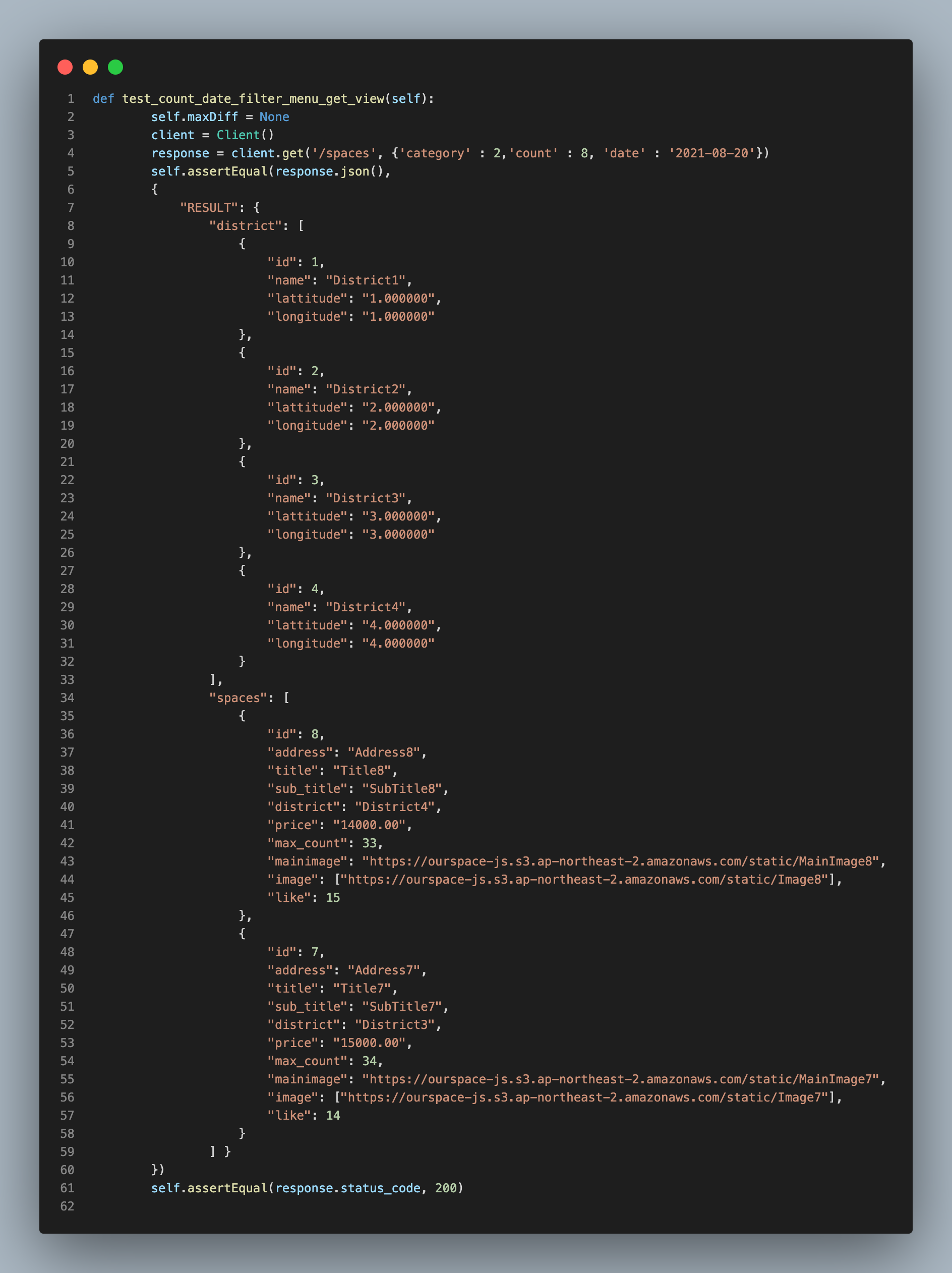Click the "title": "Title8" line
Image resolution: width=952 pixels, height=1273 pixels.
tap(332, 771)
